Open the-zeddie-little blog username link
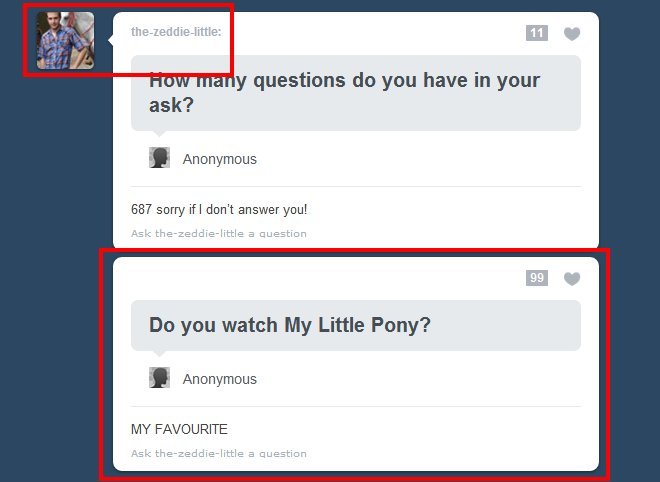Screen dimensions: 660x482 176,32
